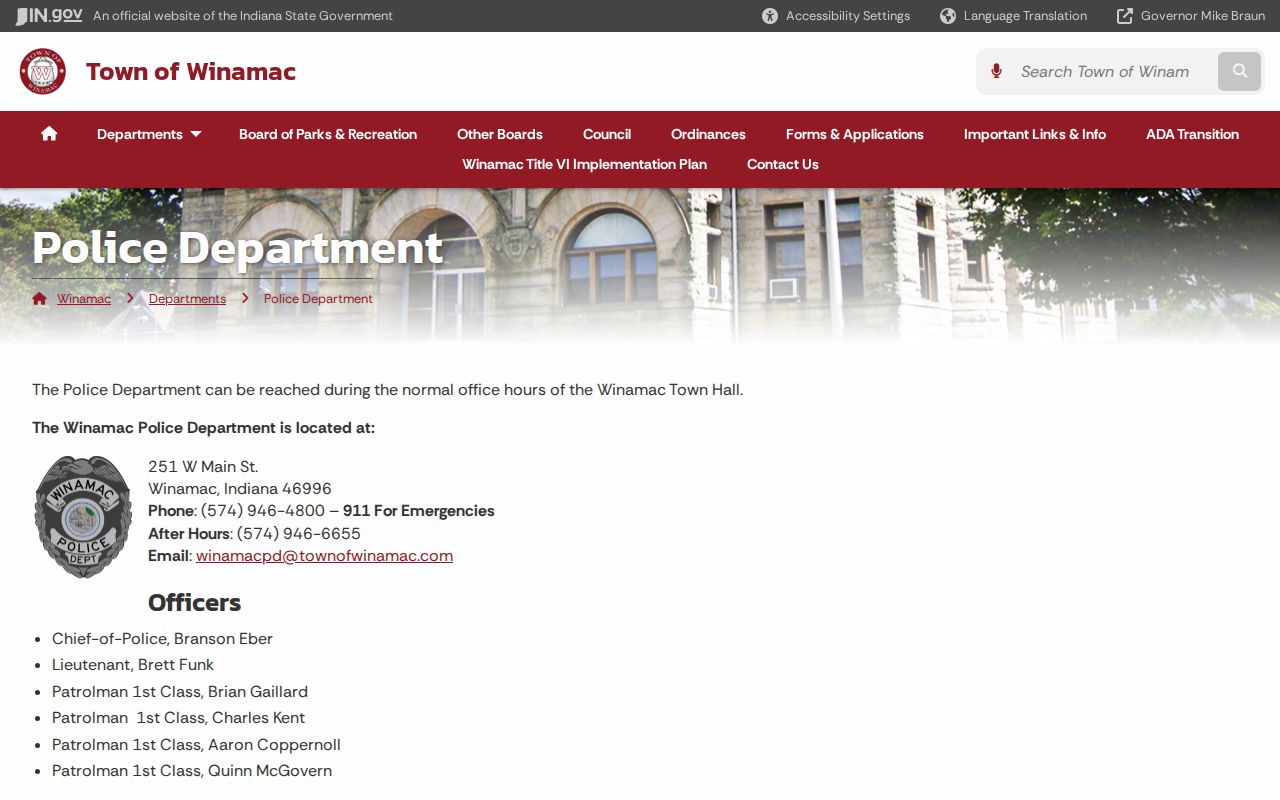
Task: Open Board of Parks & Recreation menu
Action: [x=328, y=134]
